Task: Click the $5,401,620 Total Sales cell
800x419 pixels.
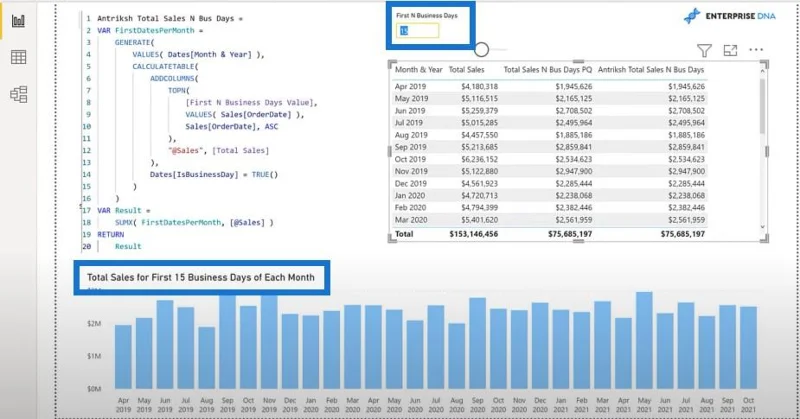Action: (480, 220)
